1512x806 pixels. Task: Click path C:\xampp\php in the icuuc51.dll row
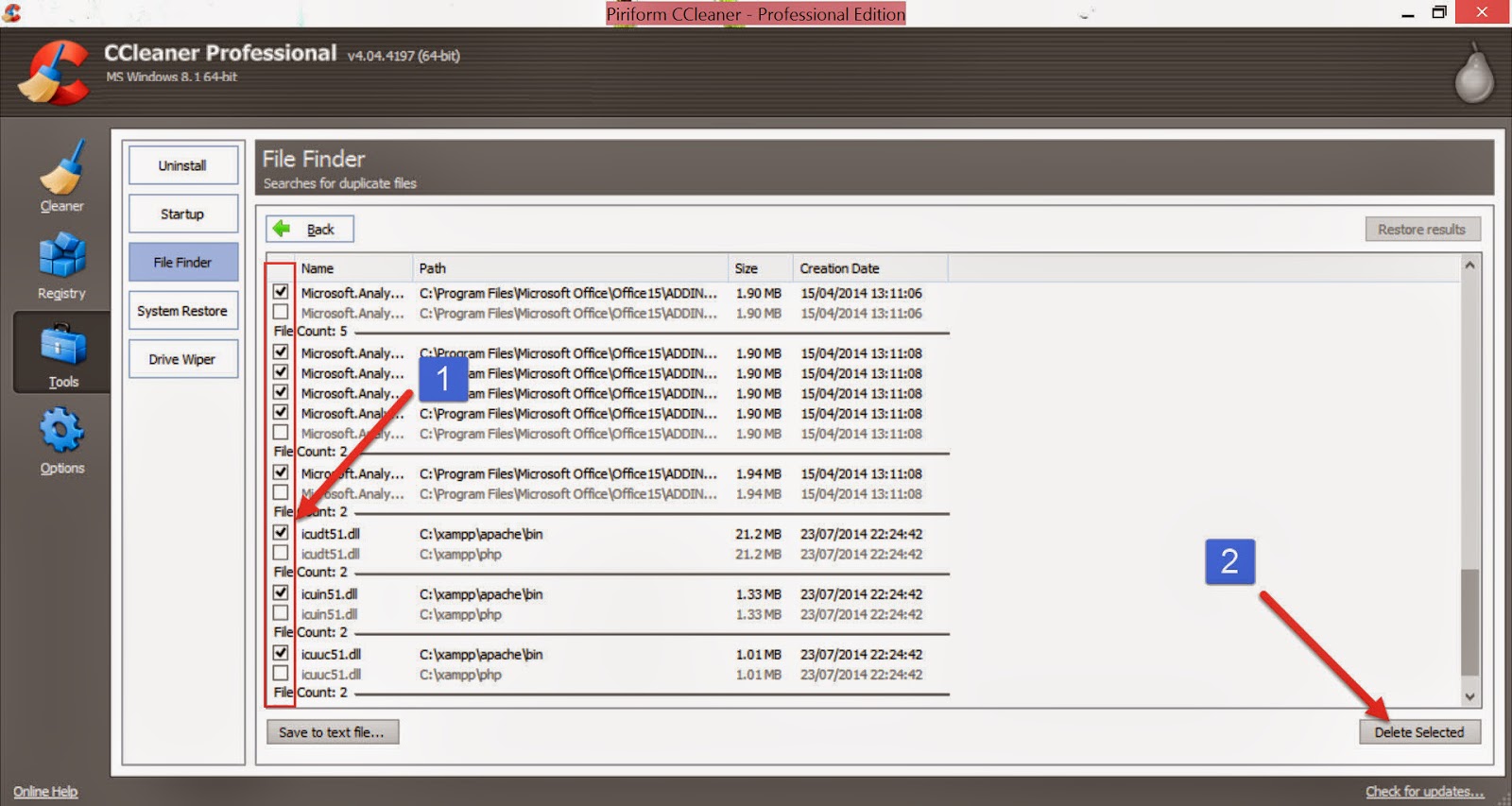[x=461, y=675]
